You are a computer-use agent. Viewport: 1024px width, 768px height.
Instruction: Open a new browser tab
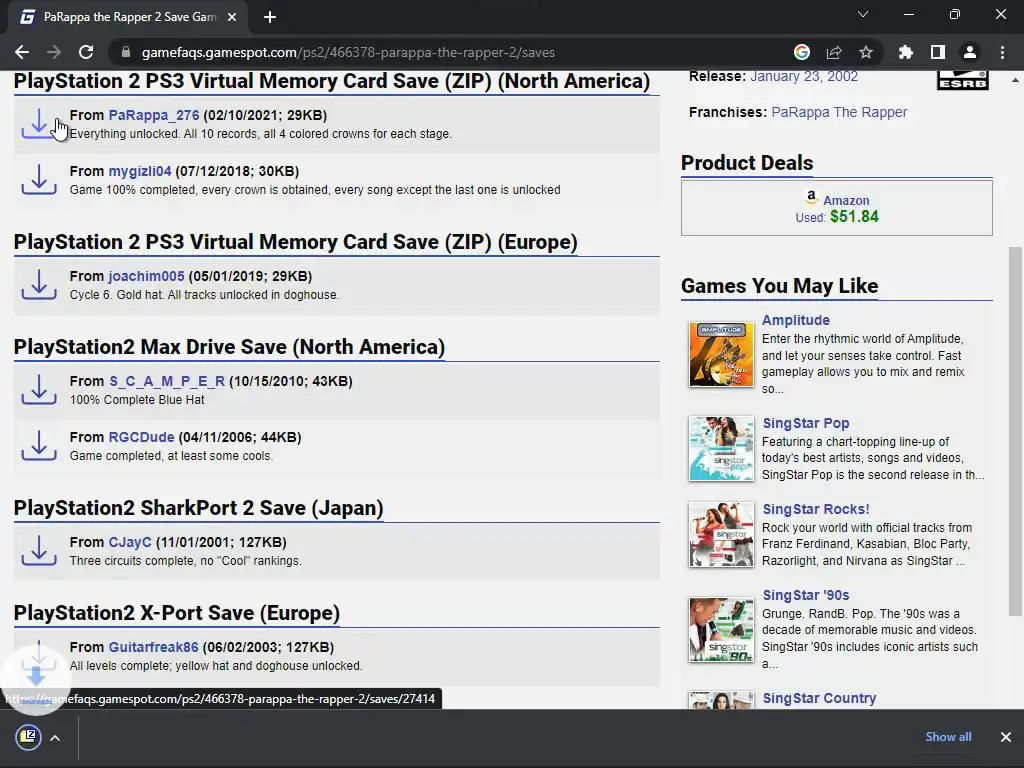(270, 17)
